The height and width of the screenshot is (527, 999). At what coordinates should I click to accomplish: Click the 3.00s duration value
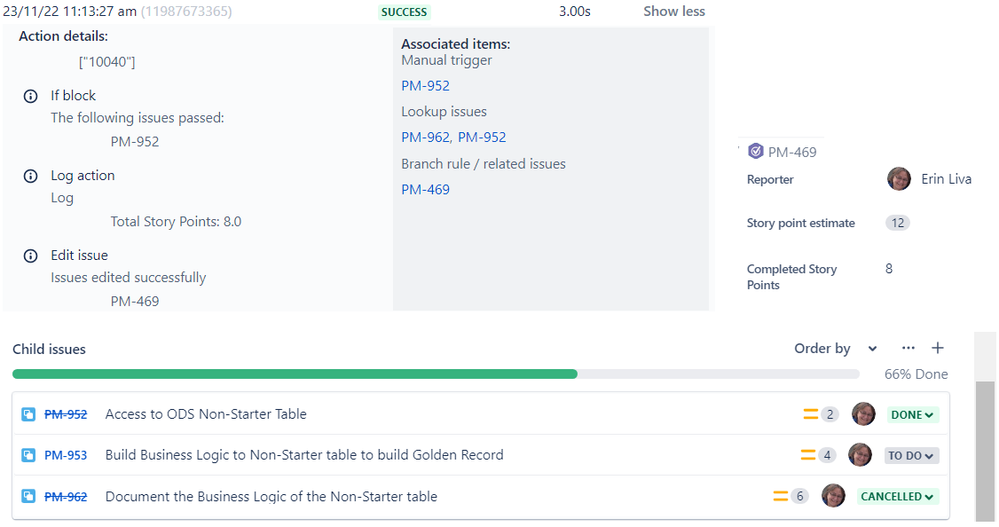(x=575, y=11)
